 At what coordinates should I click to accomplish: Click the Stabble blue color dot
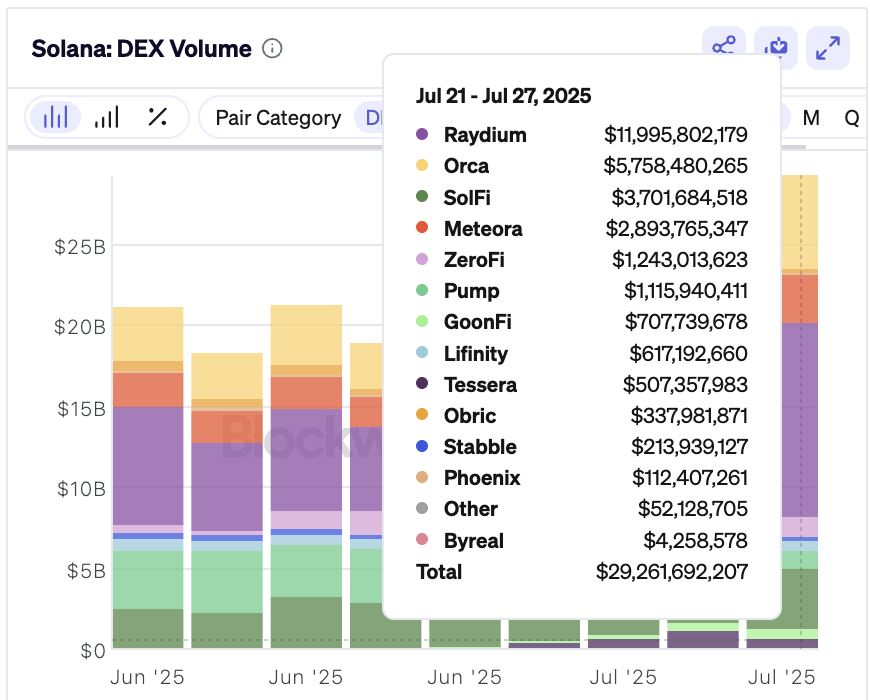click(x=422, y=445)
